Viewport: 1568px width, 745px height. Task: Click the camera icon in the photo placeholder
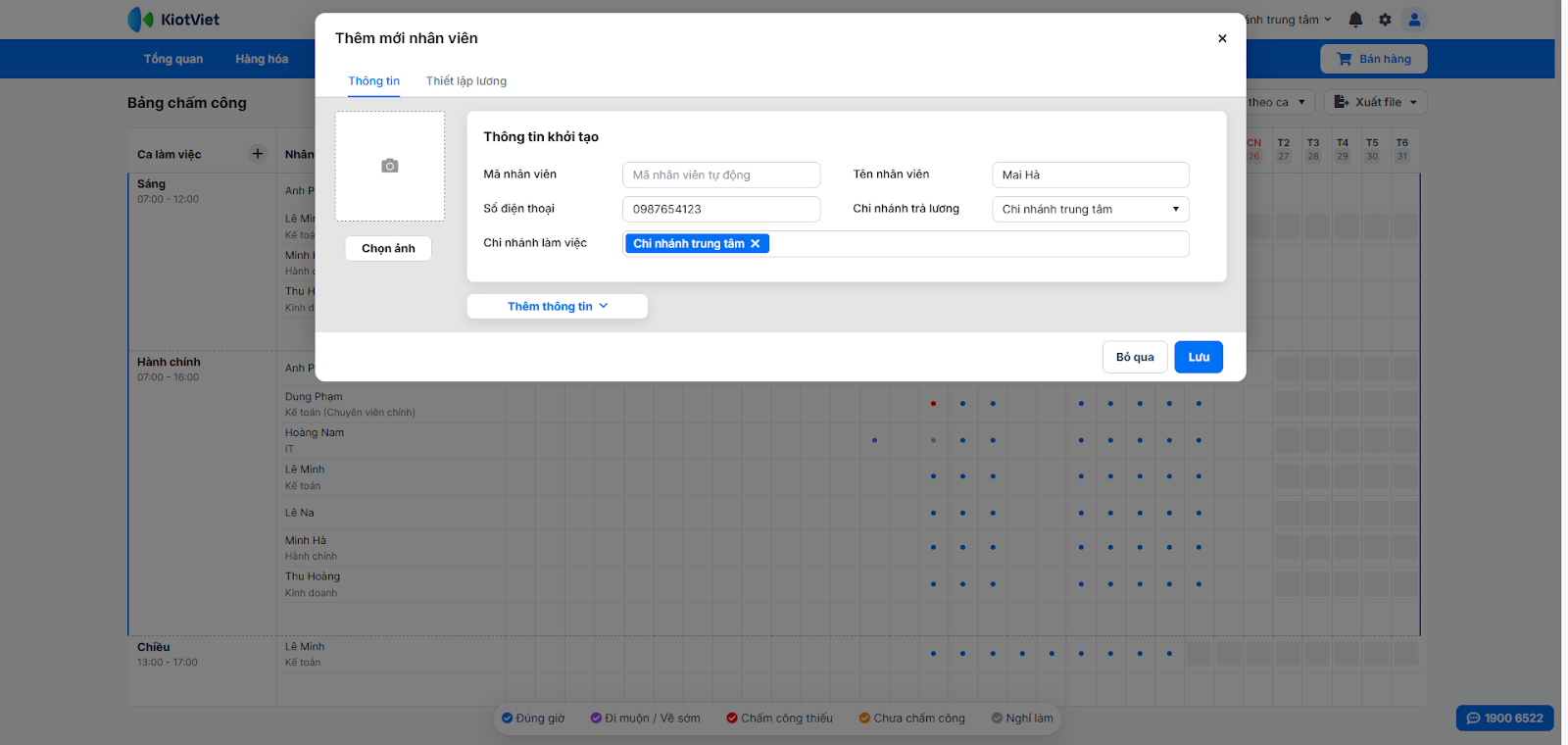tap(390, 167)
